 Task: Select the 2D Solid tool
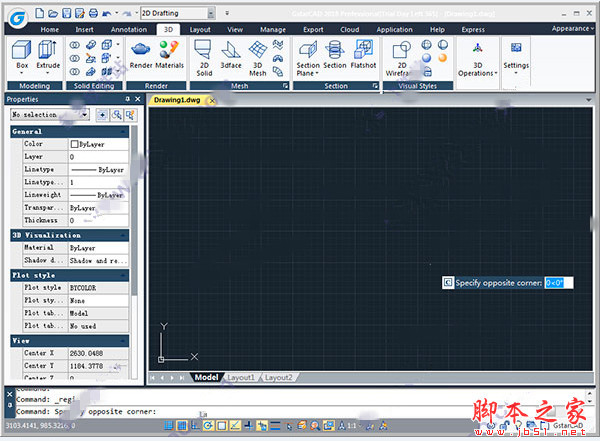204,58
